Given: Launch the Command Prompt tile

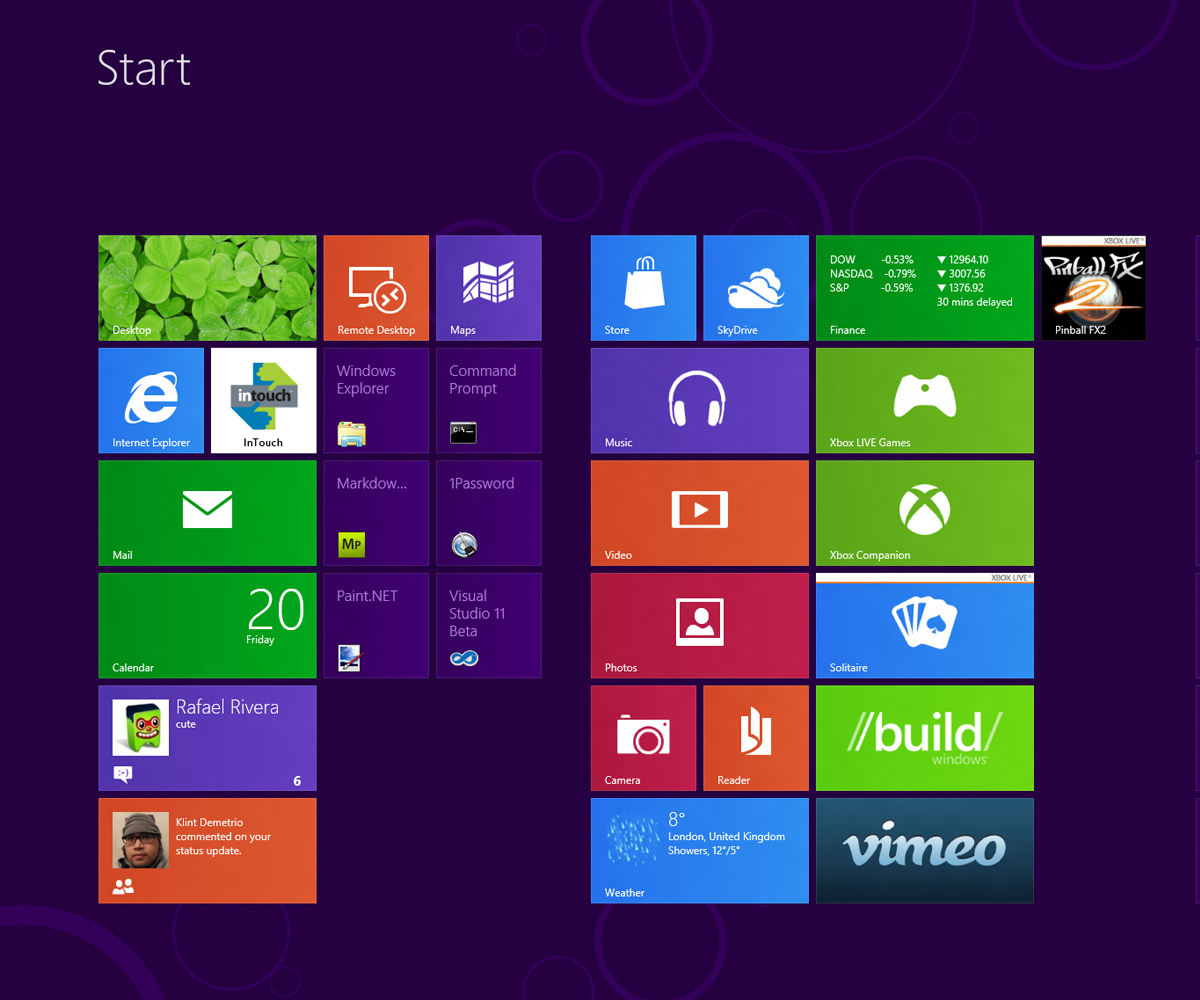Looking at the screenshot, I should coord(488,400).
